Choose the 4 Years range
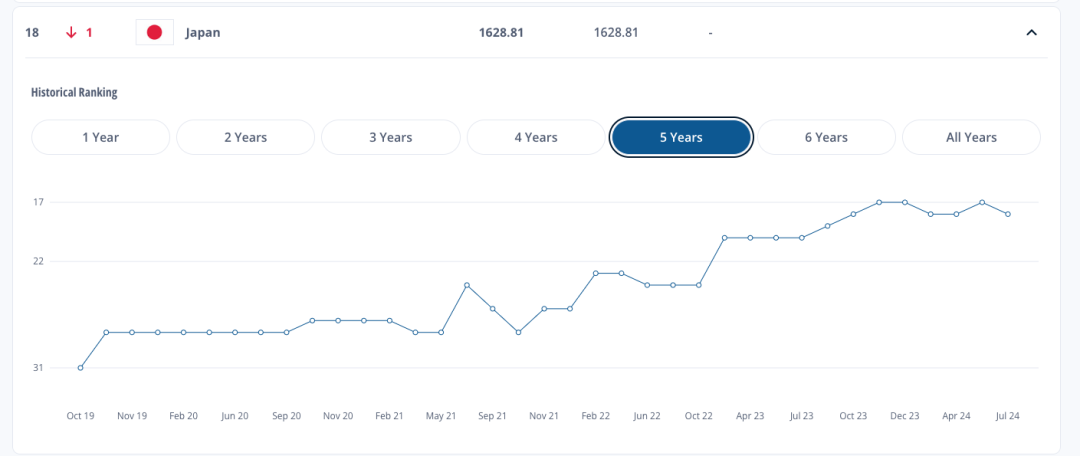The image size is (1080, 456). pos(536,137)
